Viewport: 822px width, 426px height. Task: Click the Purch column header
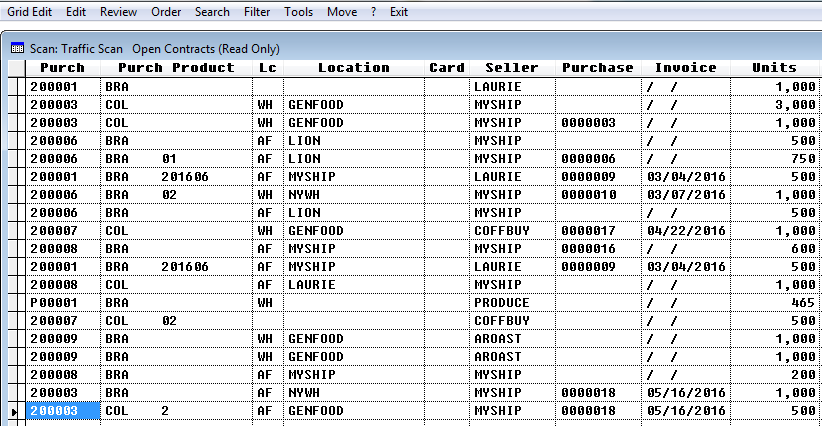click(x=62, y=68)
